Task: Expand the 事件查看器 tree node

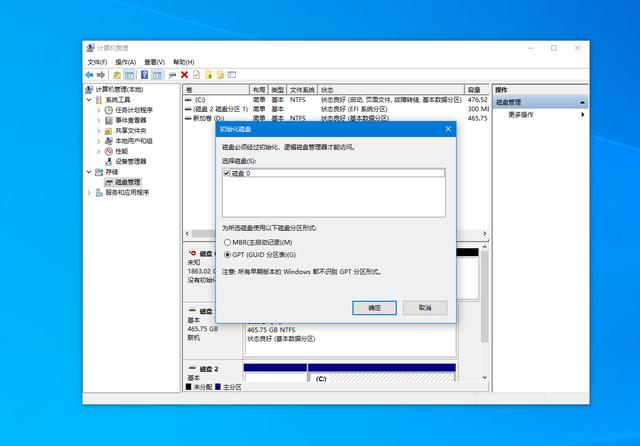Action: tap(99, 120)
